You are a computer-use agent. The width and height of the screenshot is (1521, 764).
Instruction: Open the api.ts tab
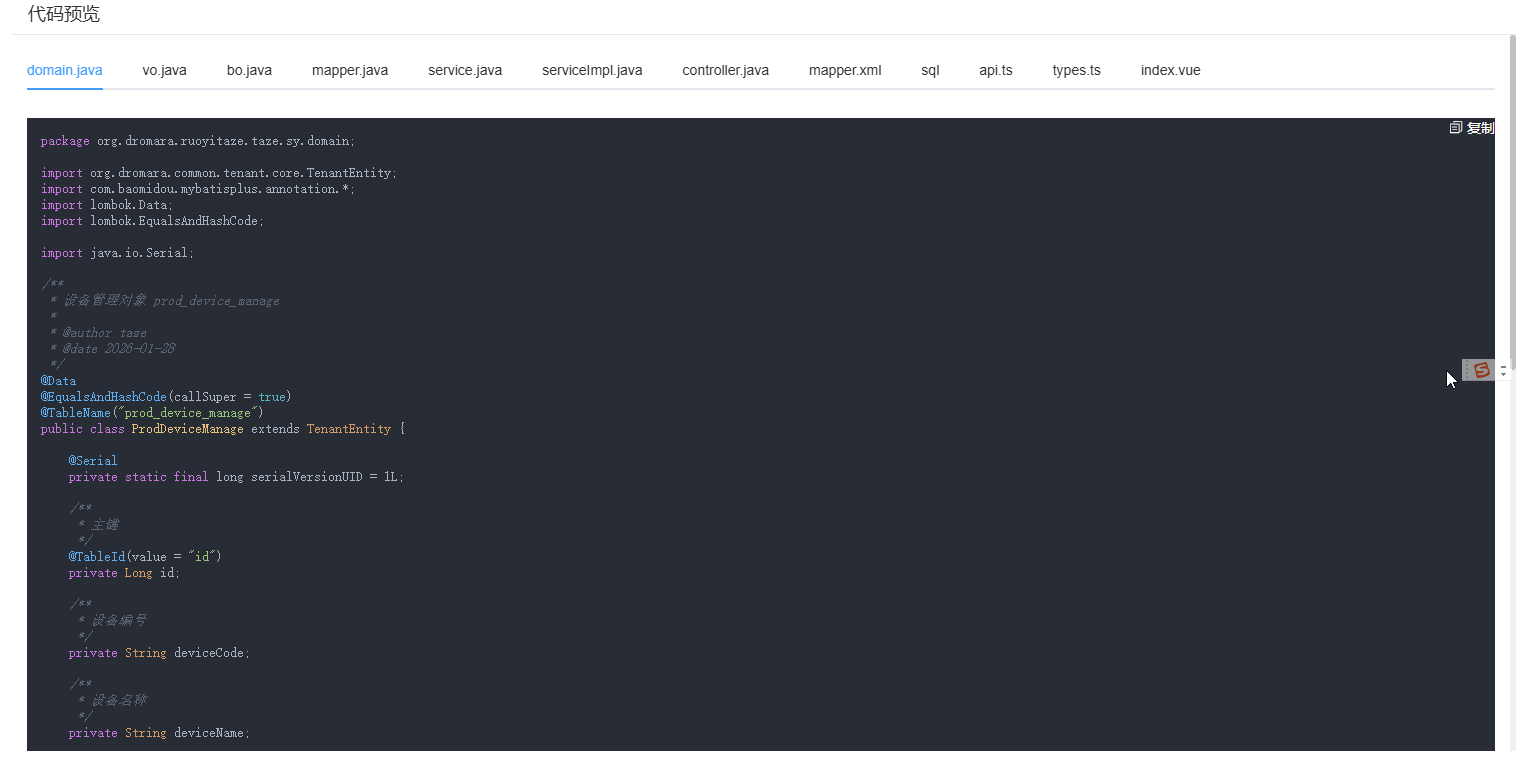[x=996, y=71]
